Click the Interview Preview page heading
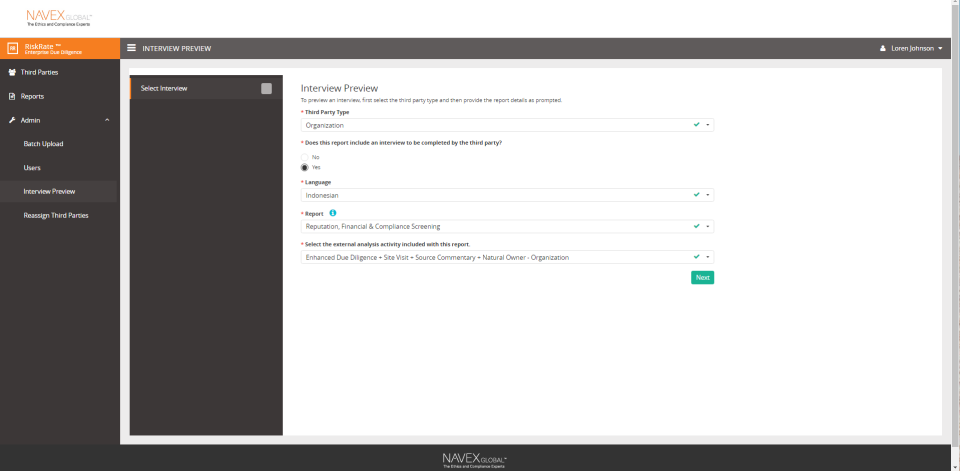This screenshot has height=471, width=960. (339, 88)
